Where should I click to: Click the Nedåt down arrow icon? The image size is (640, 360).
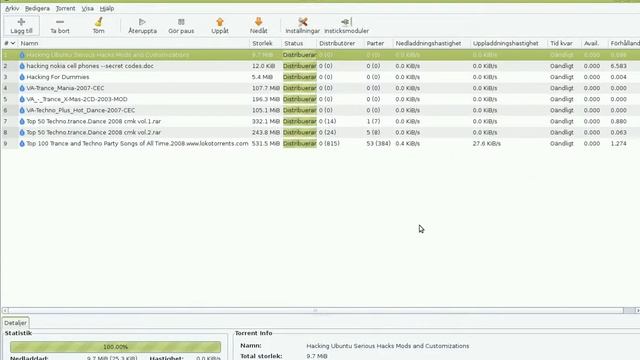coord(258,22)
